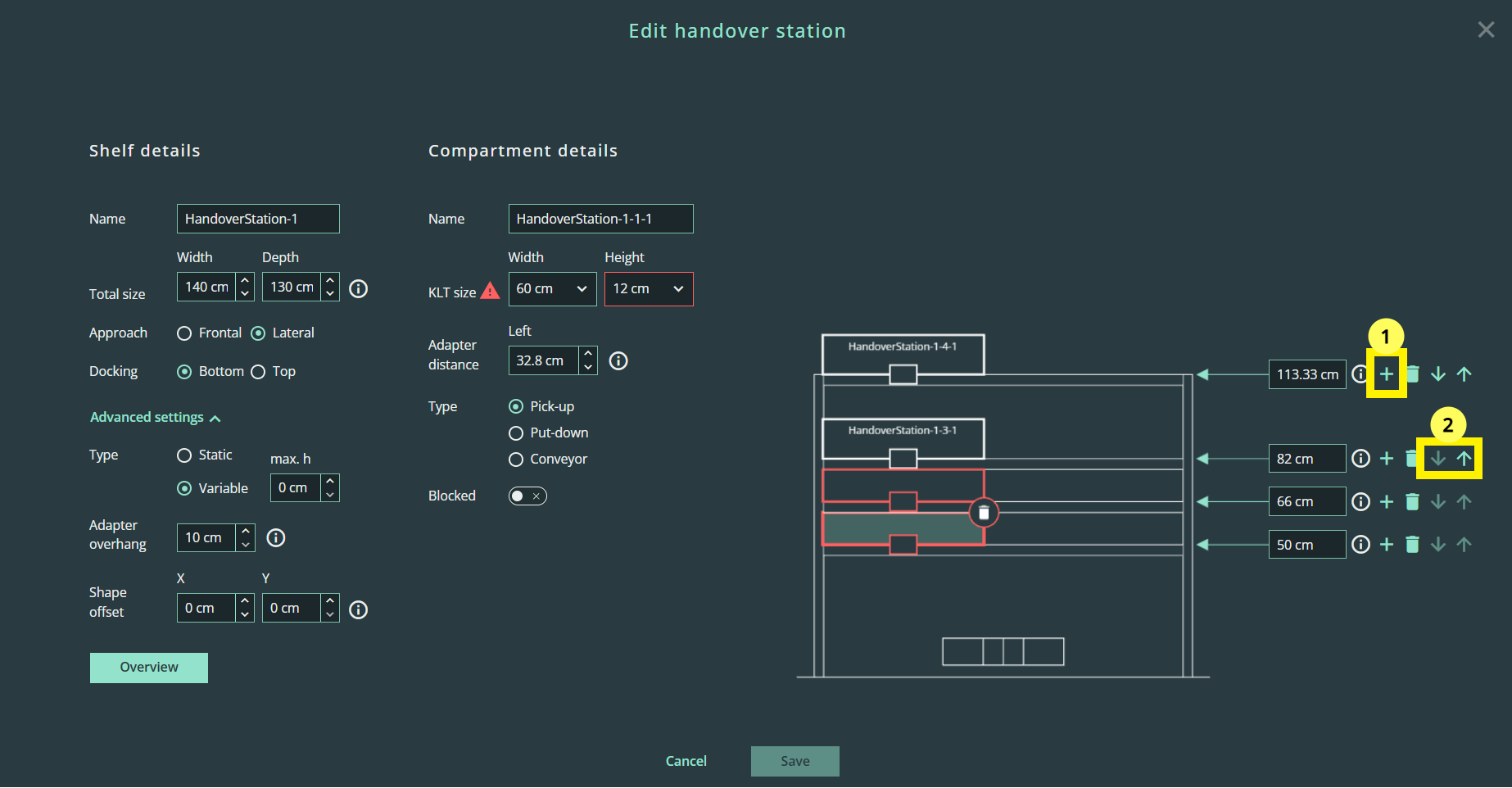Open the Adapter distance info icon
1512x788 pixels.
[x=618, y=361]
